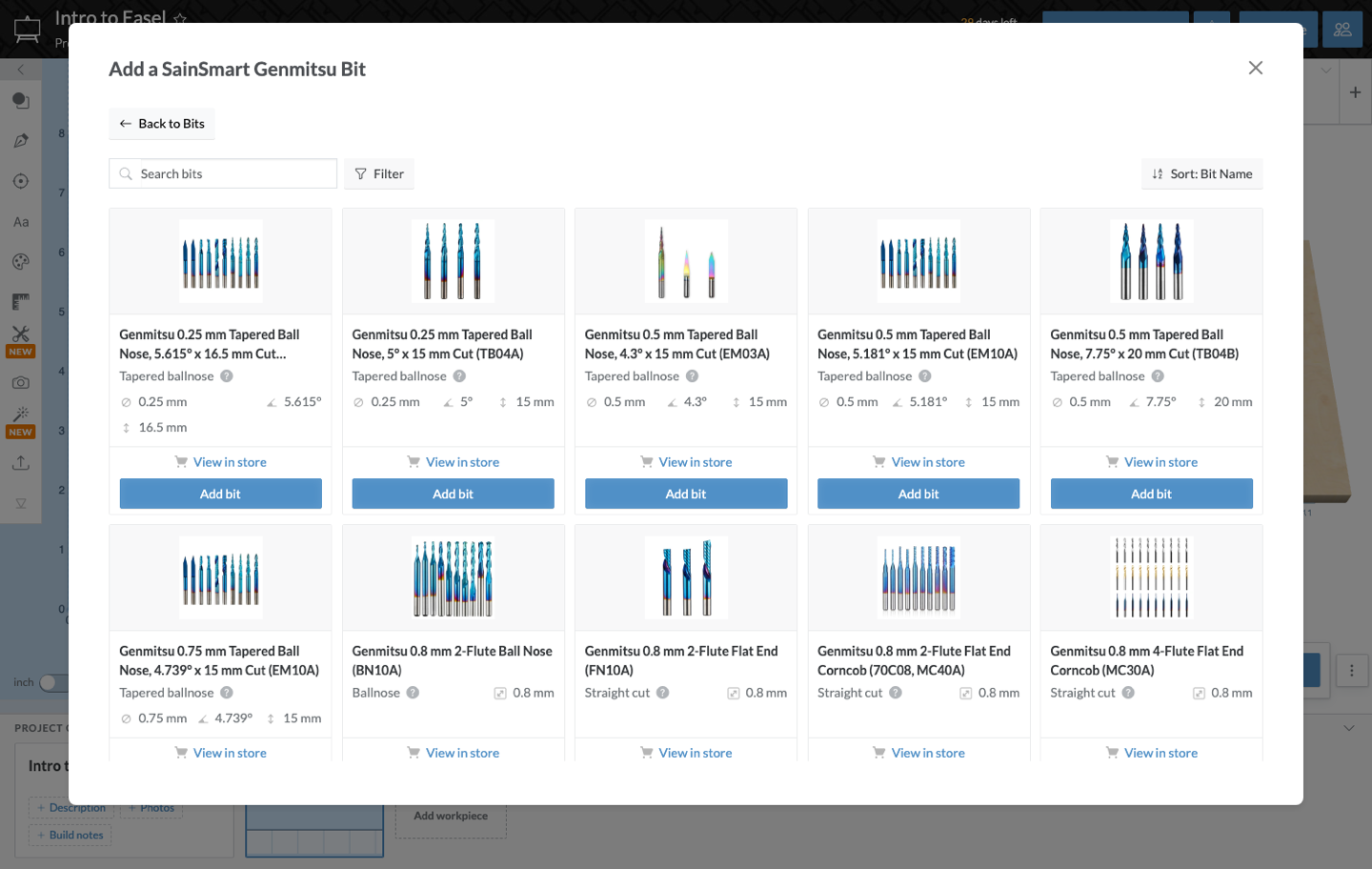The image size is (1372, 869).
Task: Add the Genmitsu 0.5 mm EM03A bit
Action: click(x=686, y=494)
